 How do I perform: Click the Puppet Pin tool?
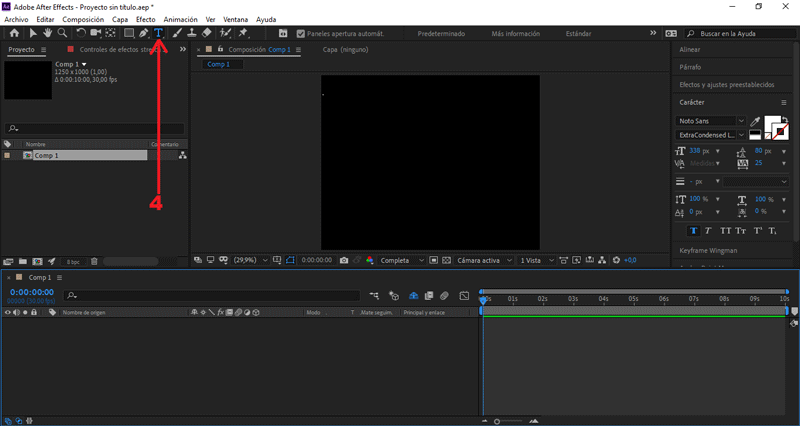pyautogui.click(x=243, y=33)
